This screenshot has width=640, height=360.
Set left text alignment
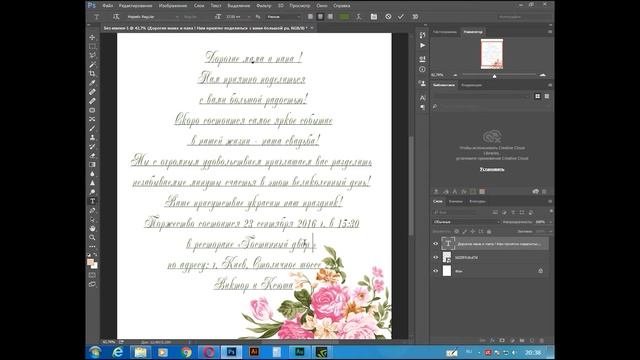click(x=310, y=17)
